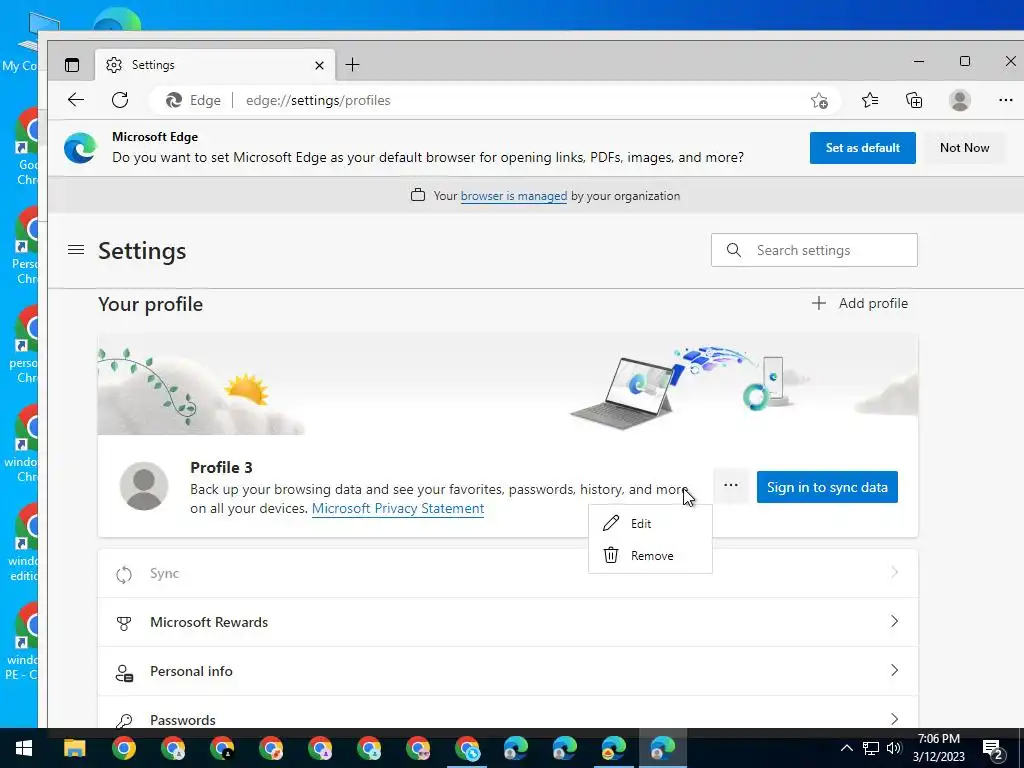The height and width of the screenshot is (768, 1024).
Task: Click Set as default button
Action: click(x=862, y=148)
